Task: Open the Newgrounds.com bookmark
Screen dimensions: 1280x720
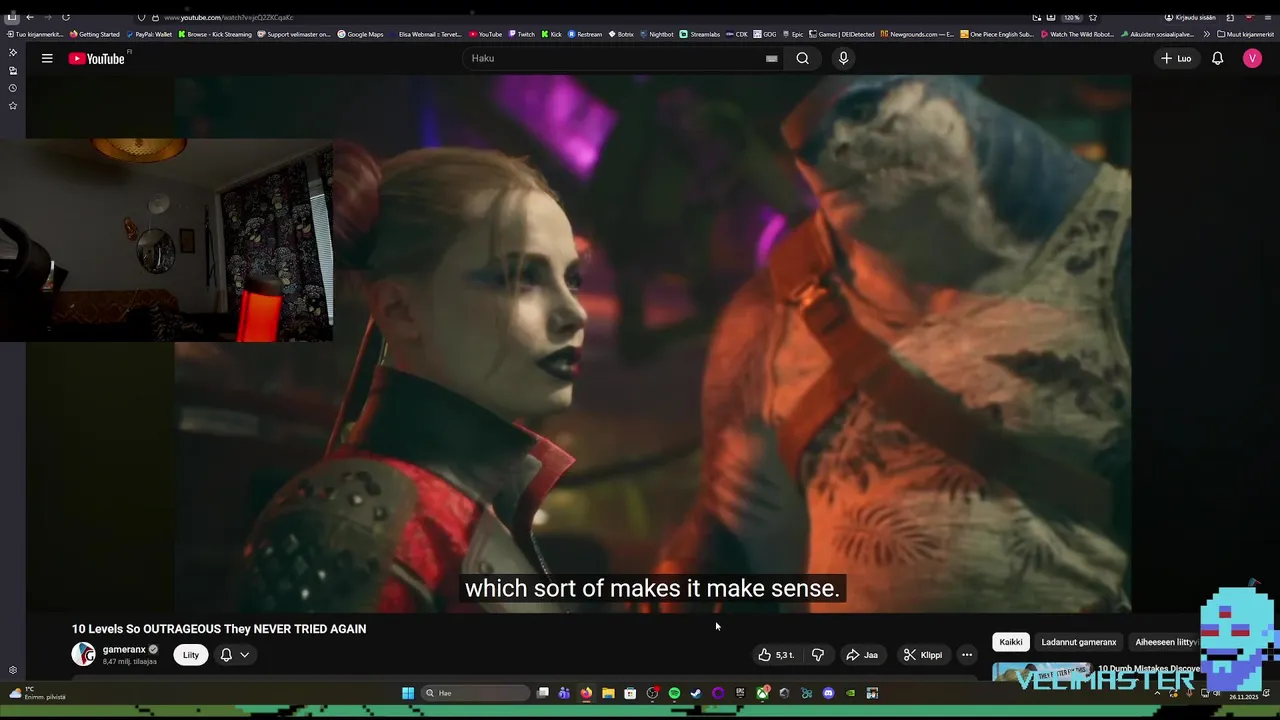Action: pyautogui.click(x=917, y=34)
